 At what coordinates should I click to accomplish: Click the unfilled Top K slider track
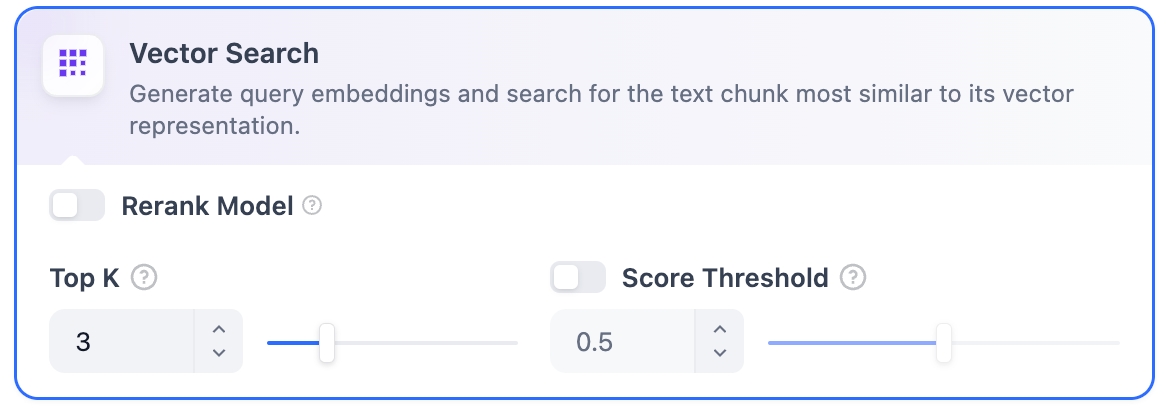pyautogui.click(x=425, y=342)
